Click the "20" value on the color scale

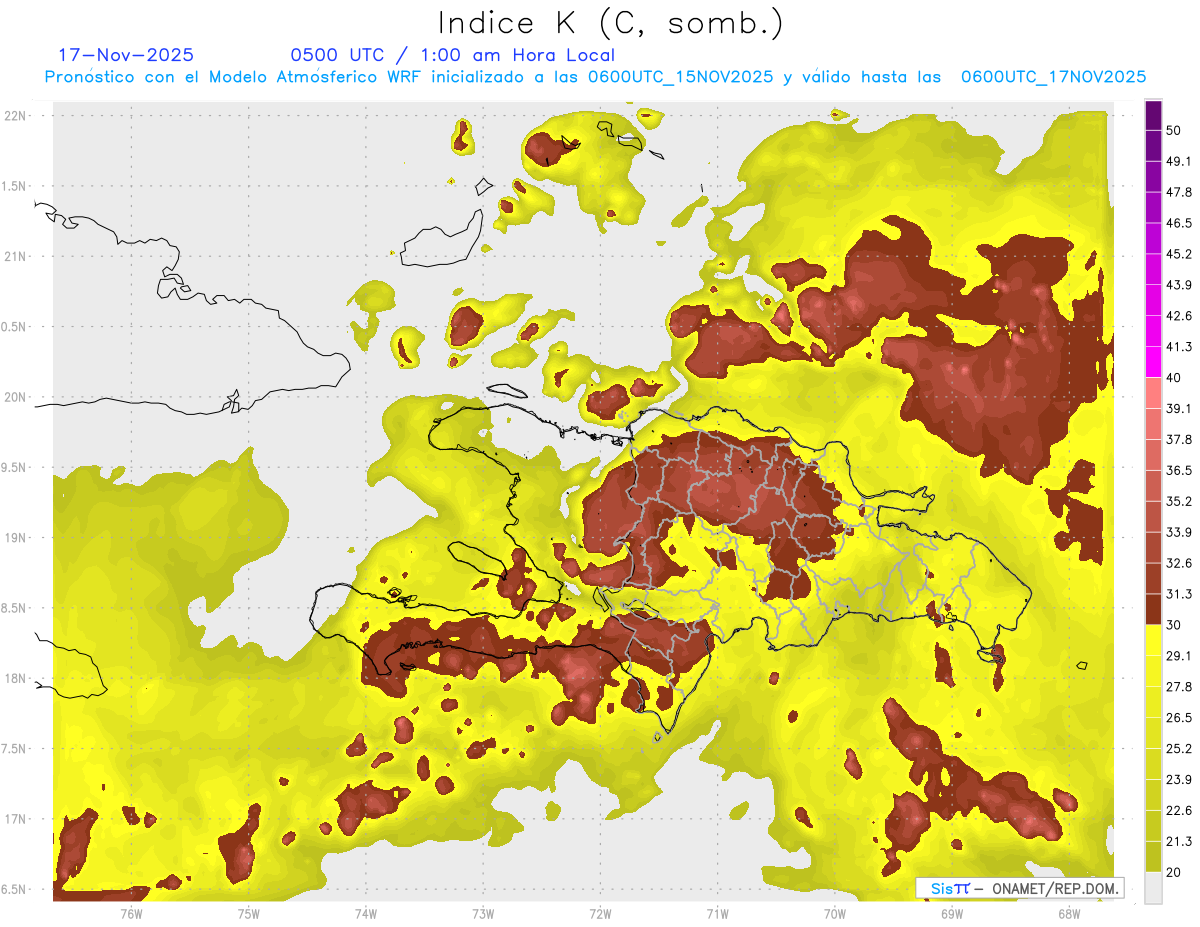point(1174,872)
